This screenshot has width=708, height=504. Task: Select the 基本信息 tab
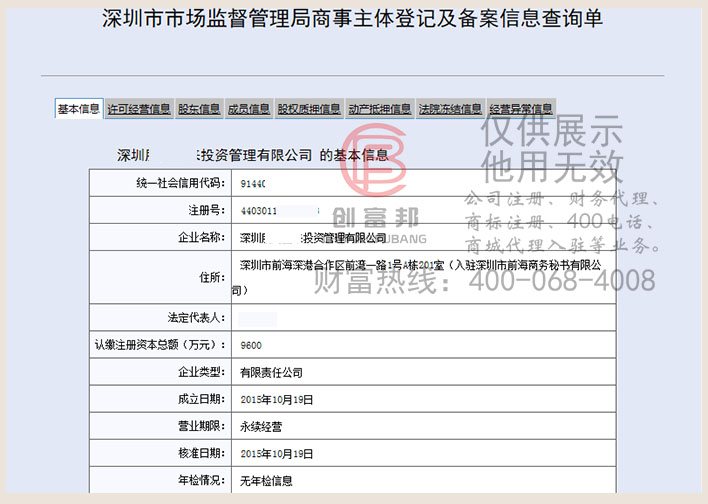[79, 109]
